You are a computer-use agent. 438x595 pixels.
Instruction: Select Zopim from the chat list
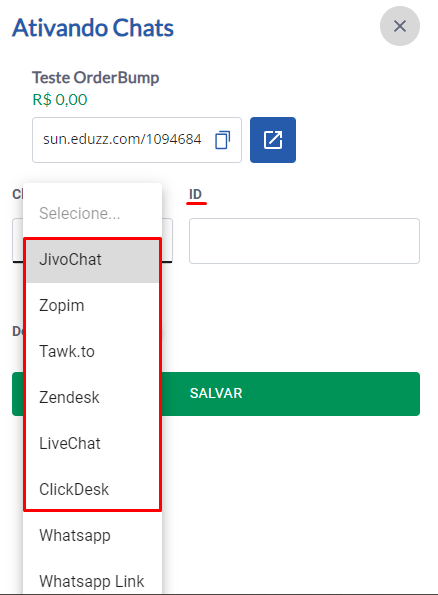click(x=92, y=305)
